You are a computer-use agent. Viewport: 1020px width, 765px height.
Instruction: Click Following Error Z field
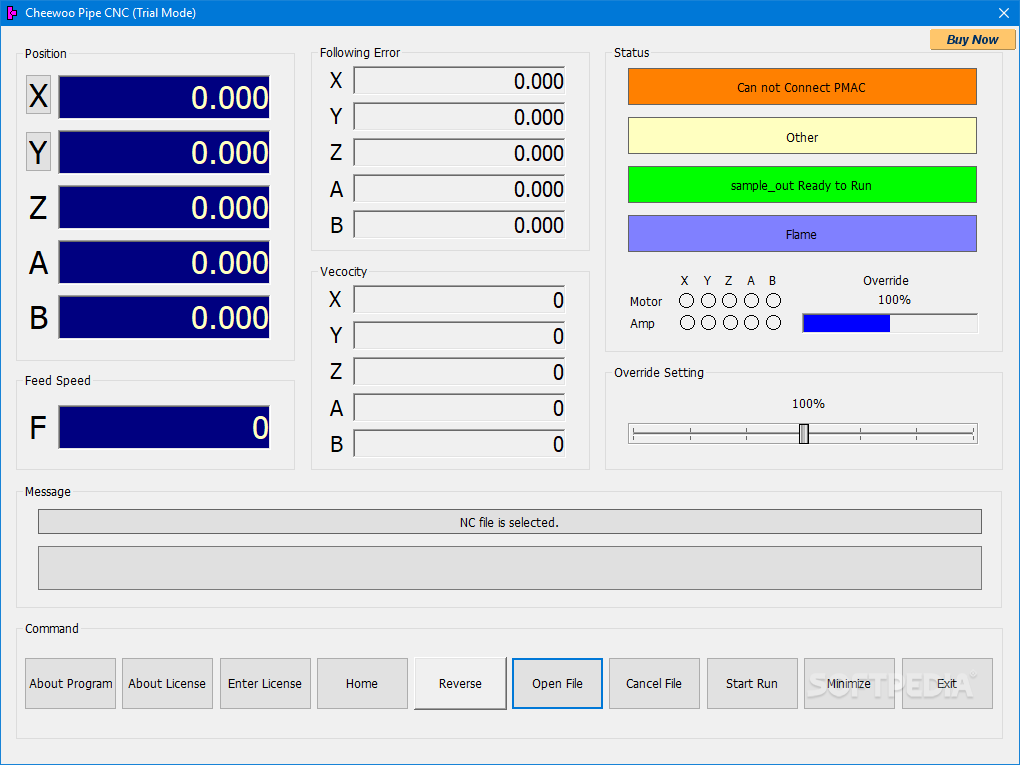[459, 153]
